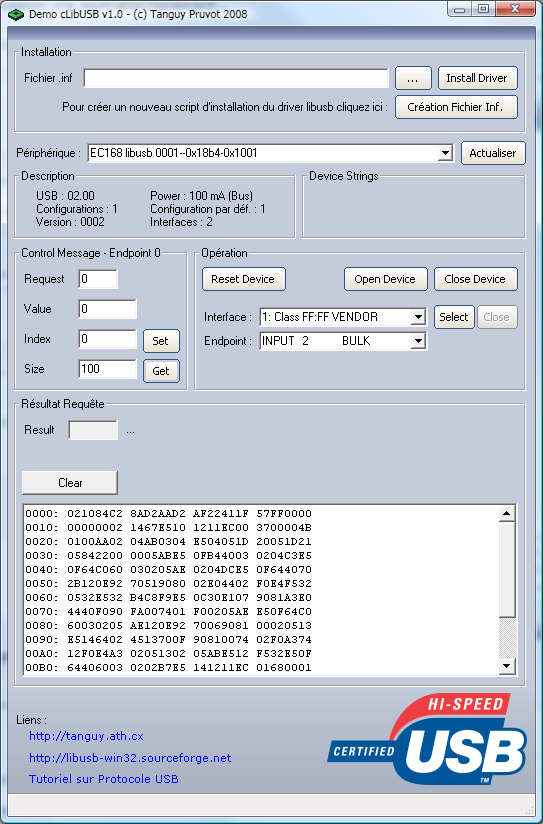This screenshot has width=543, height=824.
Task: Click the Get button beside Size
Action: click(161, 371)
